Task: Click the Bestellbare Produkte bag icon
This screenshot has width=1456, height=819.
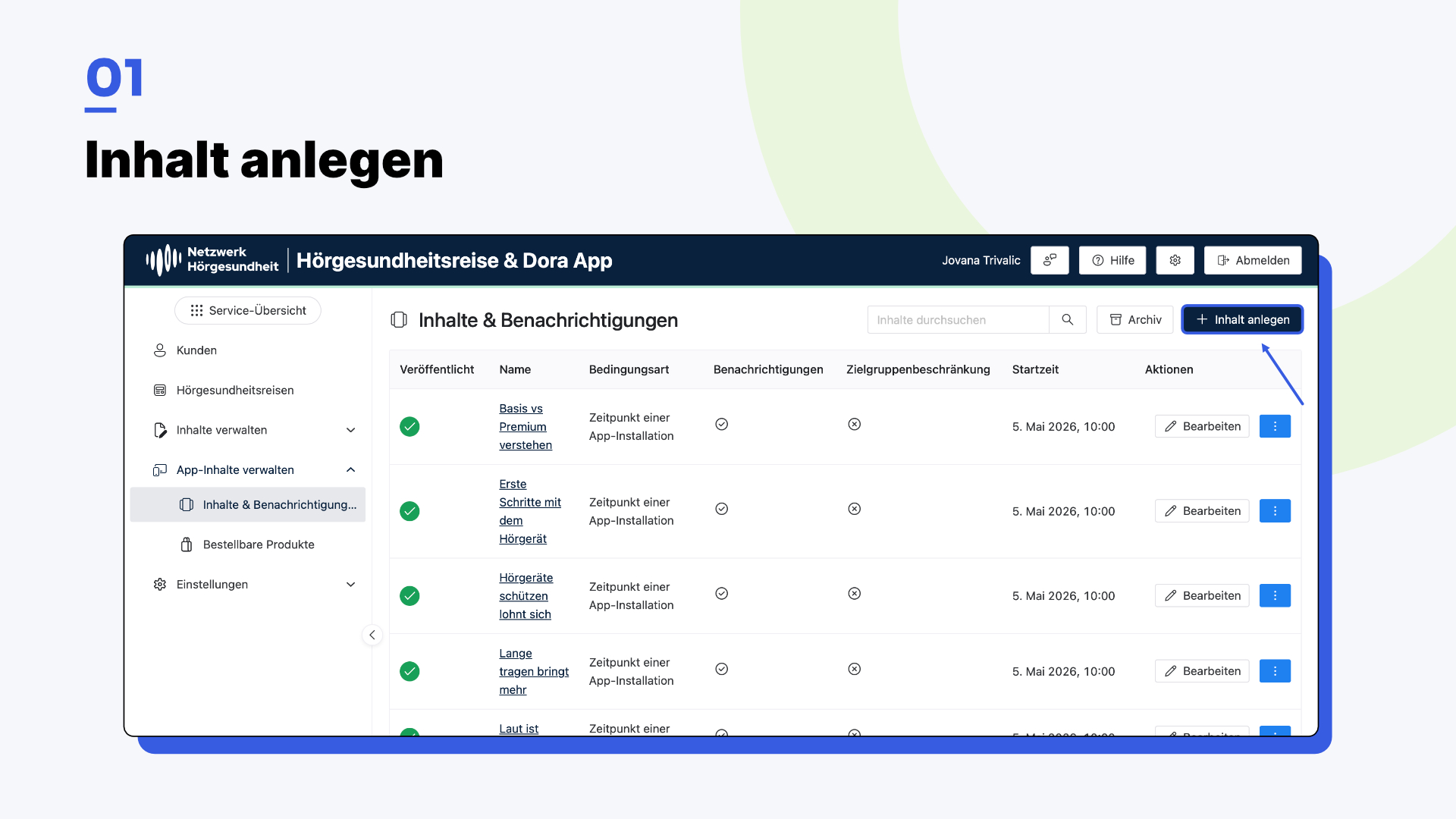Action: pos(187,544)
